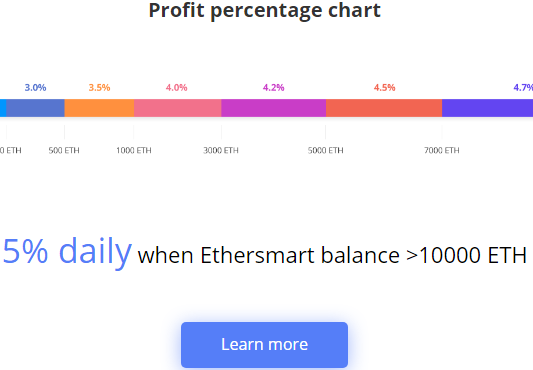Click the light blue leftmost bar segment
The height and width of the screenshot is (370, 533).
(3, 108)
